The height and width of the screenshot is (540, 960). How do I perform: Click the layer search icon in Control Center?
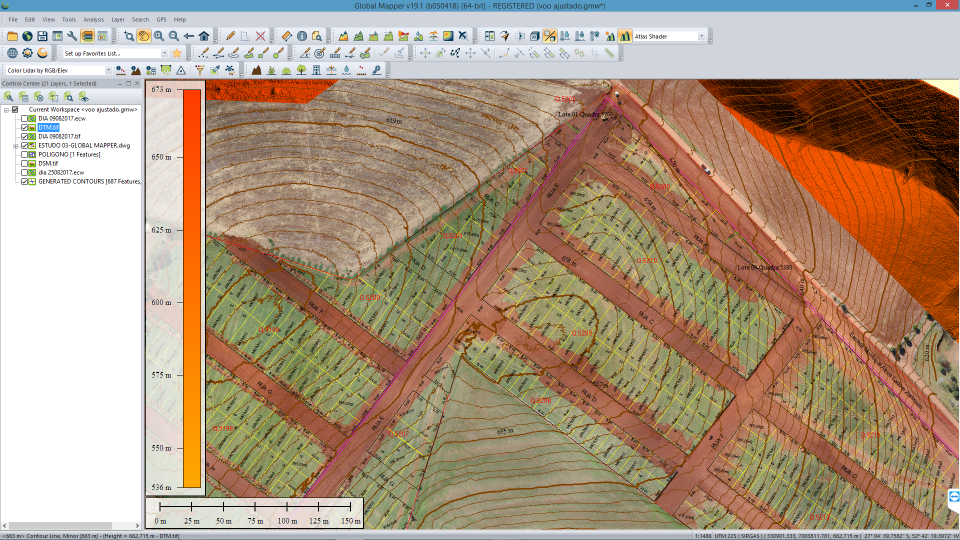point(68,96)
